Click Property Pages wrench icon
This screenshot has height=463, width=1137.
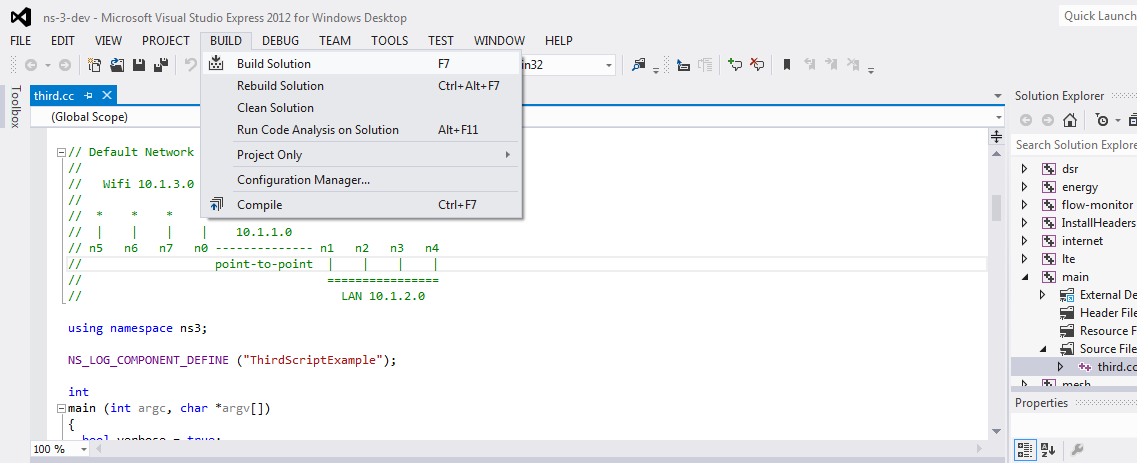[x=1078, y=449]
